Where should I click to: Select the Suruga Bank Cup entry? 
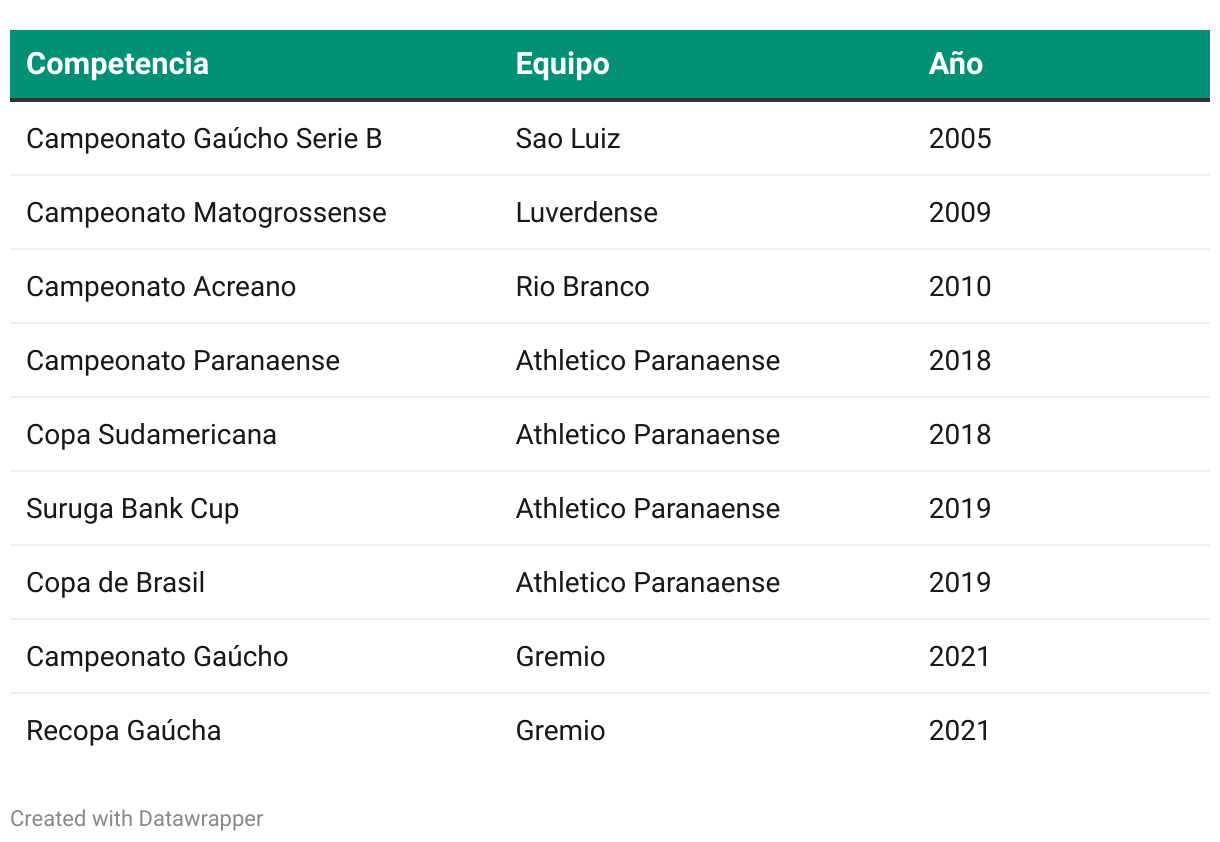pos(132,508)
